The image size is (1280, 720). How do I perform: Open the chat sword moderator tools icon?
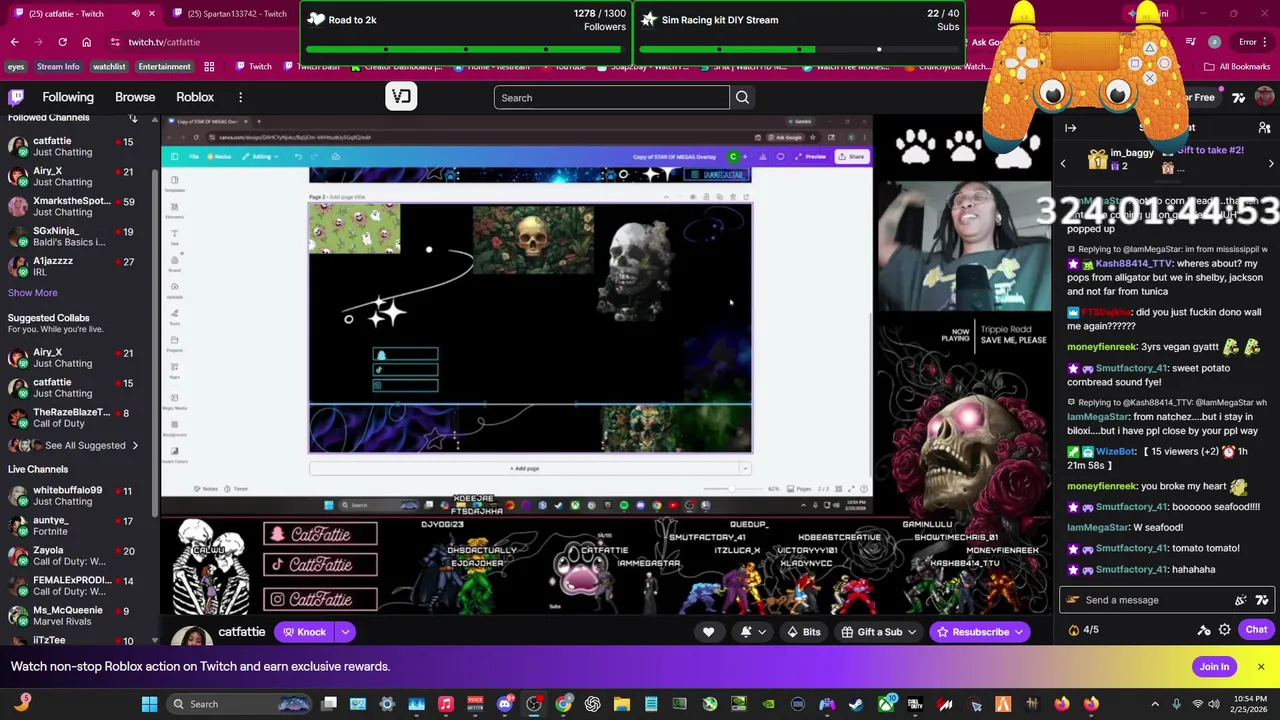[x=1204, y=630]
